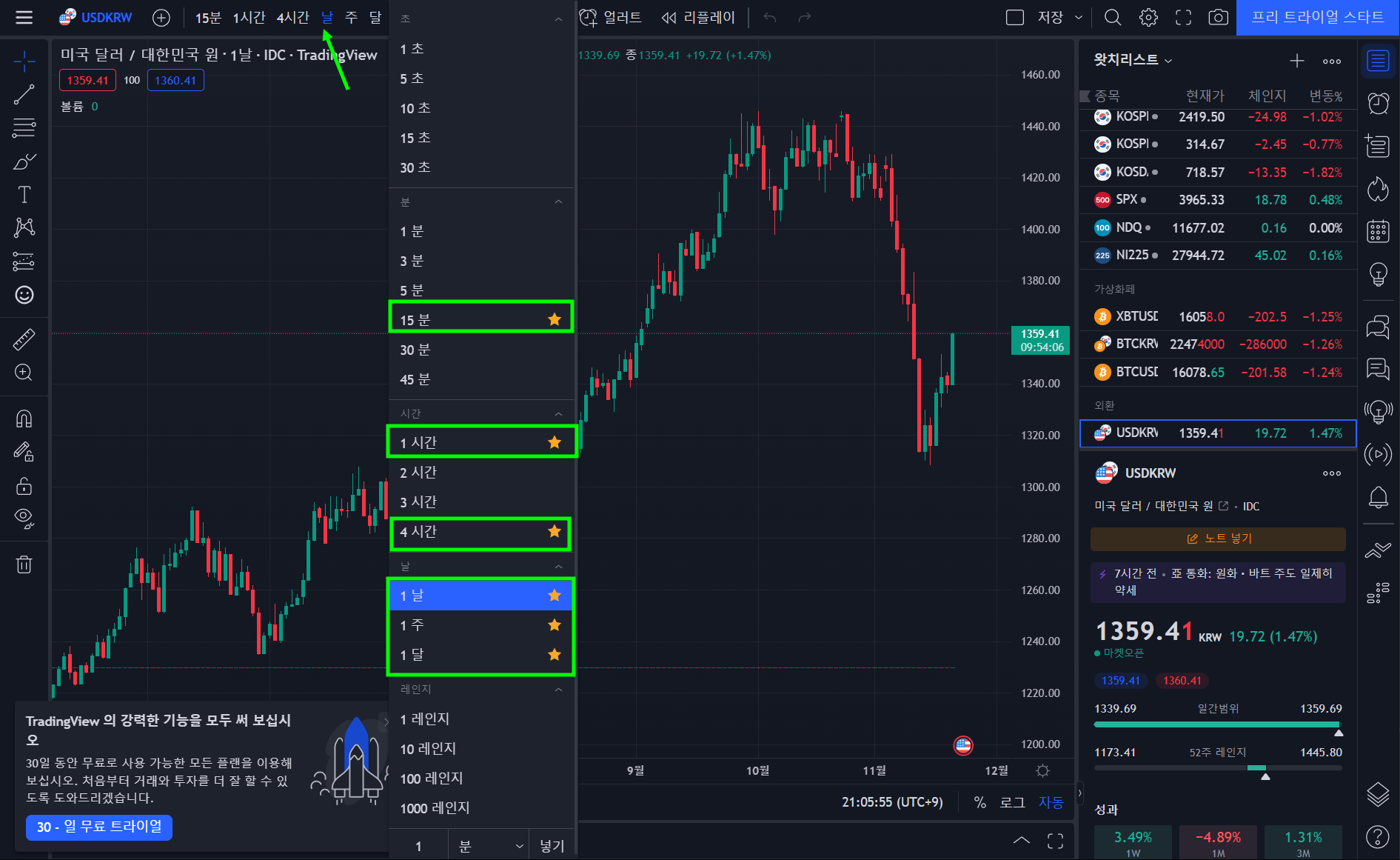Open the patterns tool group
Viewport: 1400px width, 860px height.
pos(24,227)
